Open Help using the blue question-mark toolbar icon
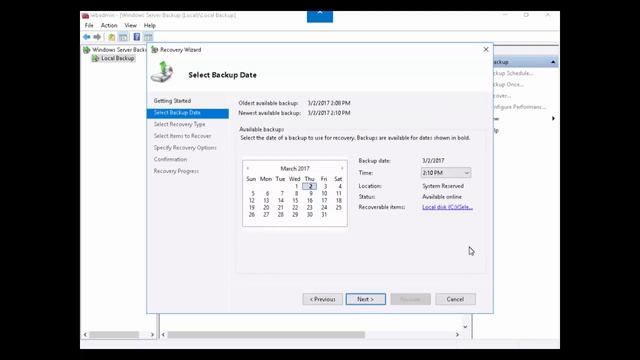640x360 pixels. (137, 37)
